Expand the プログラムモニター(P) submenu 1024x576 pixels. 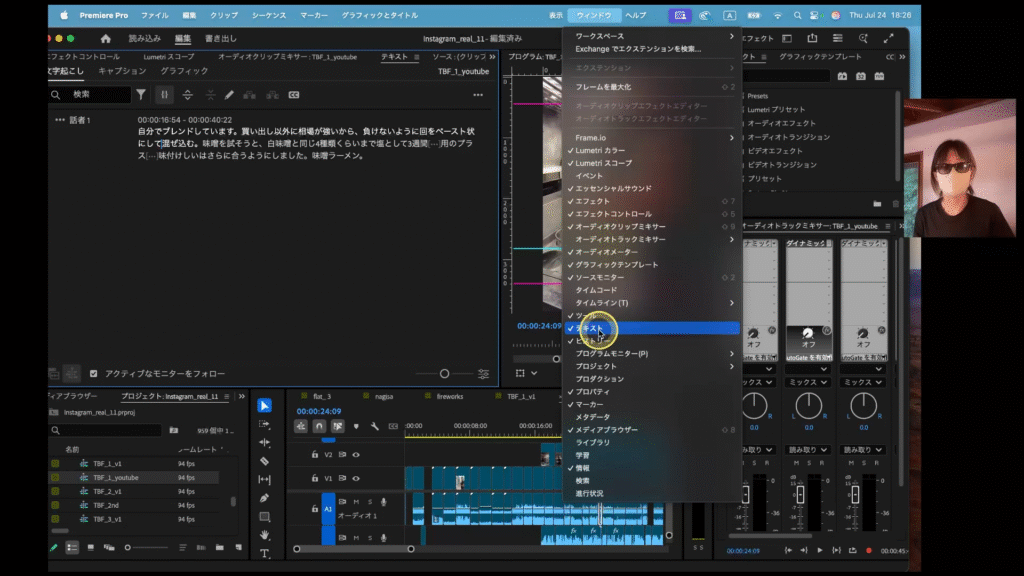coord(731,353)
